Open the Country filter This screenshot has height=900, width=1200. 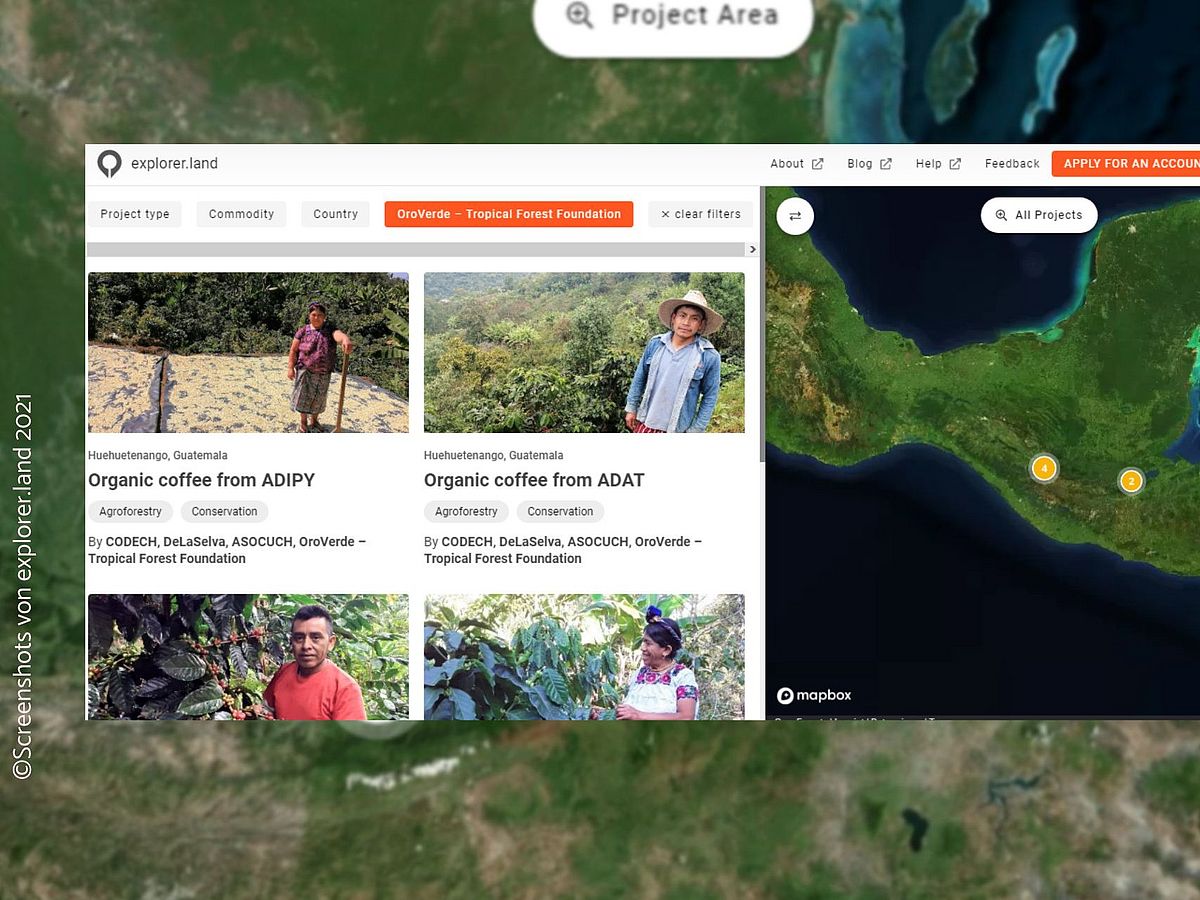pos(335,214)
